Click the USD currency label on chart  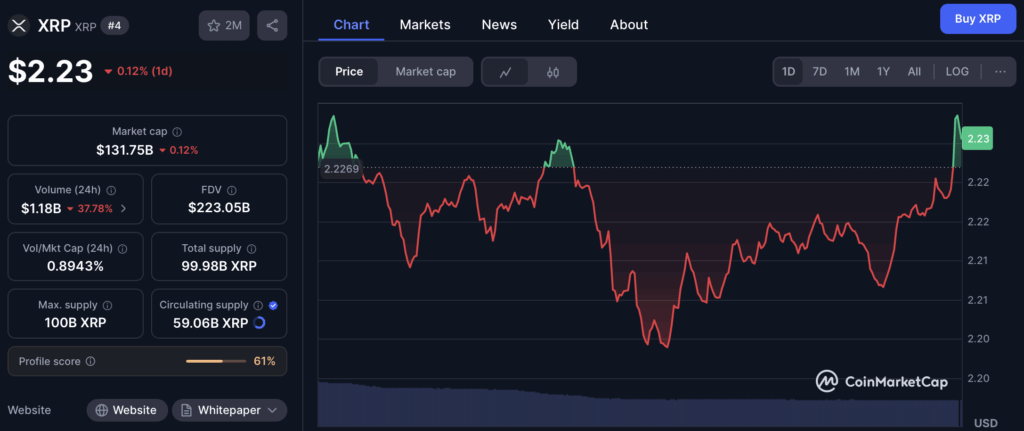point(985,423)
